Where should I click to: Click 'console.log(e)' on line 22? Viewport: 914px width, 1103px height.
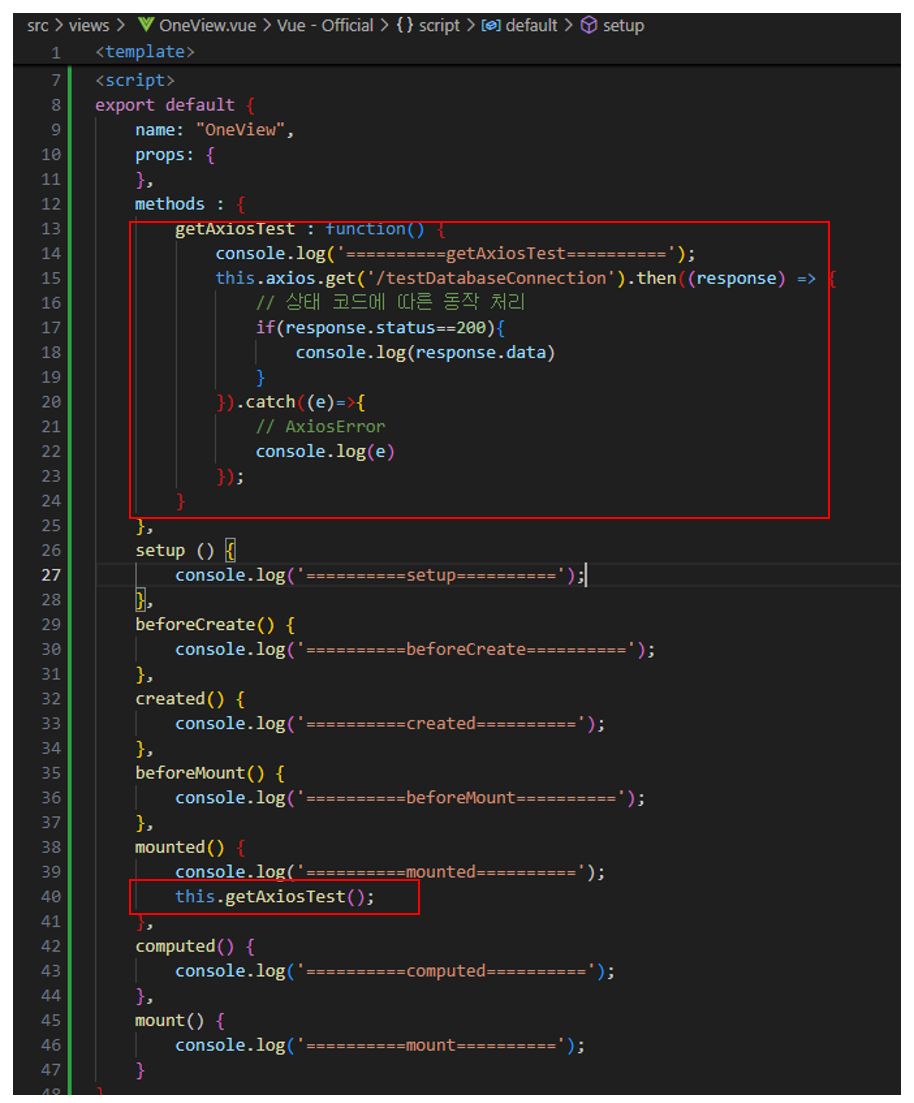(x=325, y=452)
